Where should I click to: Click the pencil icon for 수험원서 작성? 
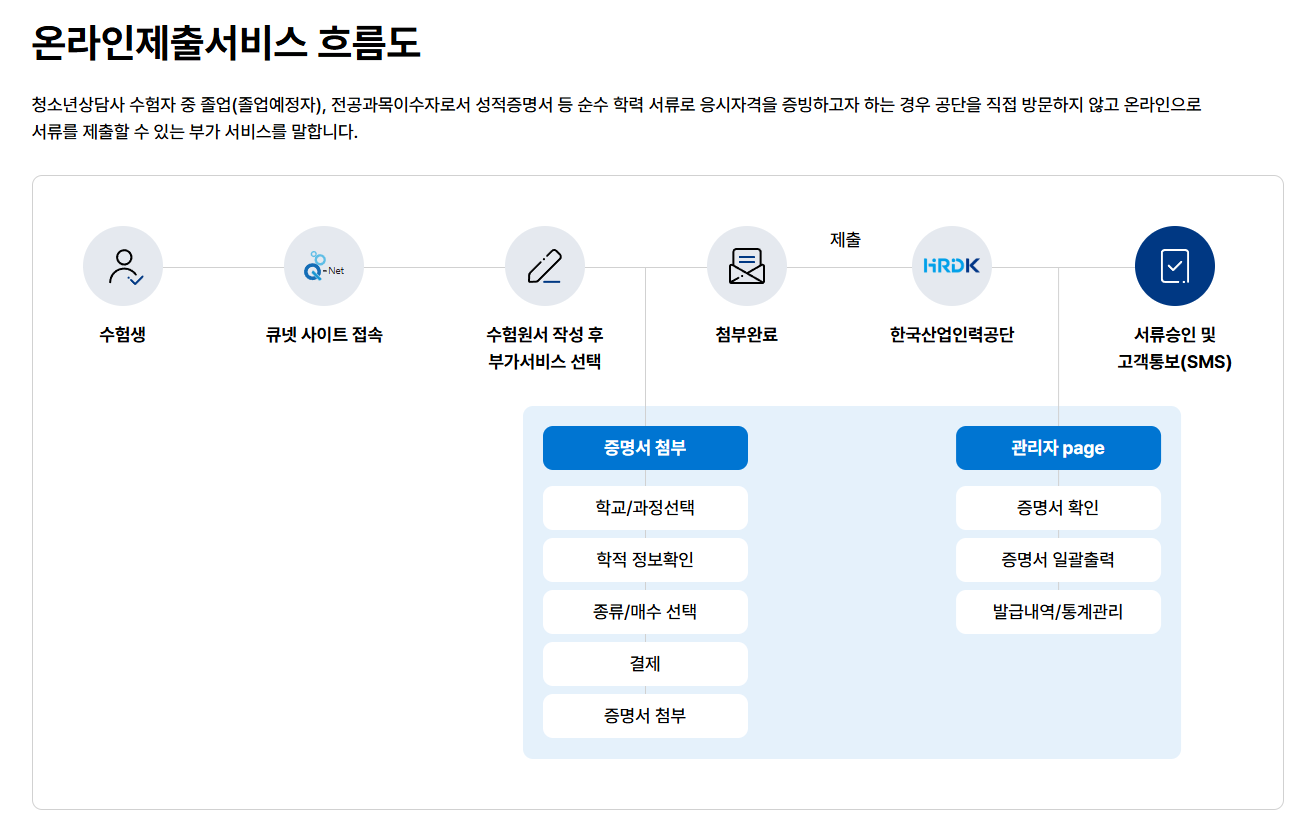point(545,265)
